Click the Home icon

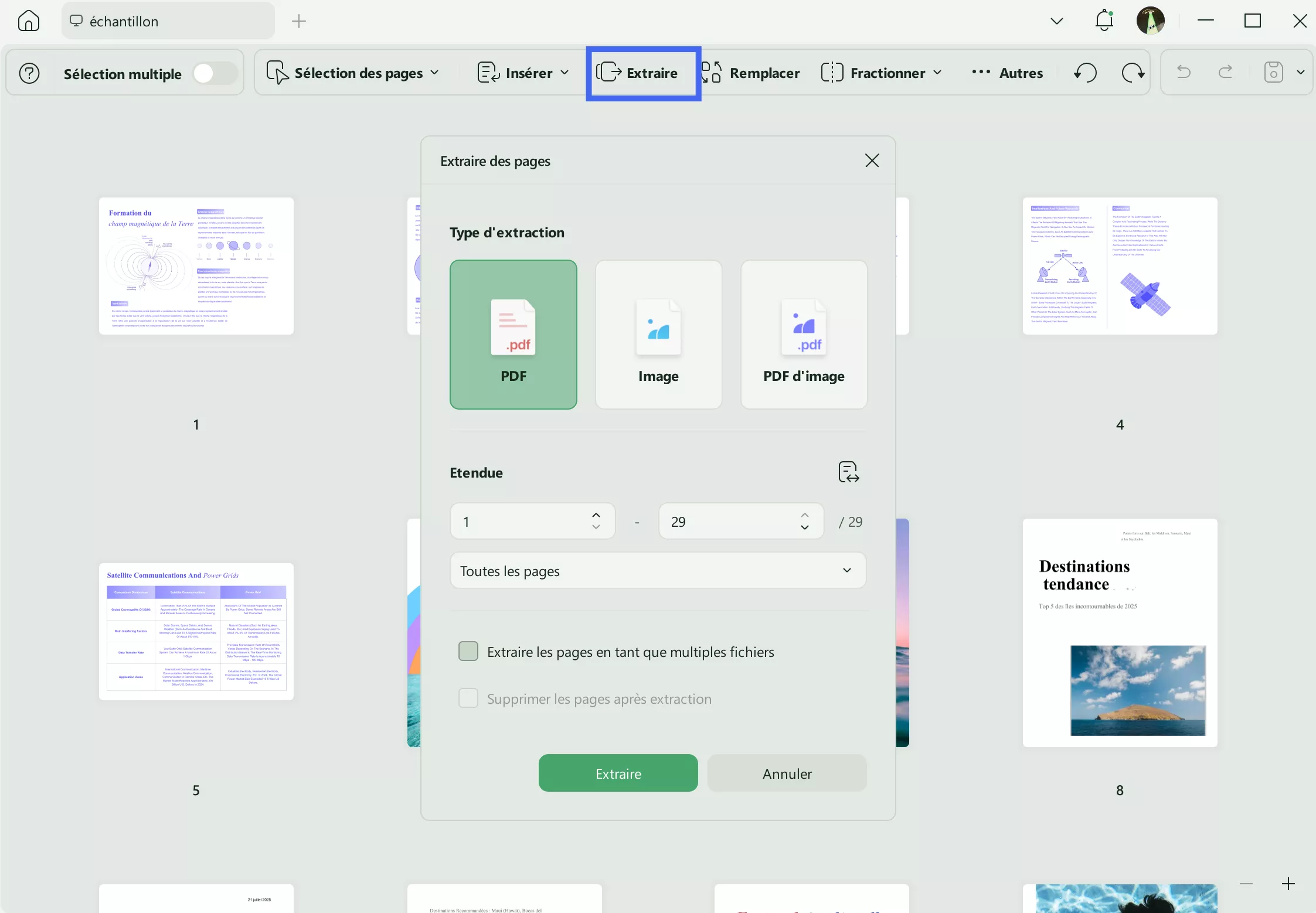[28, 21]
